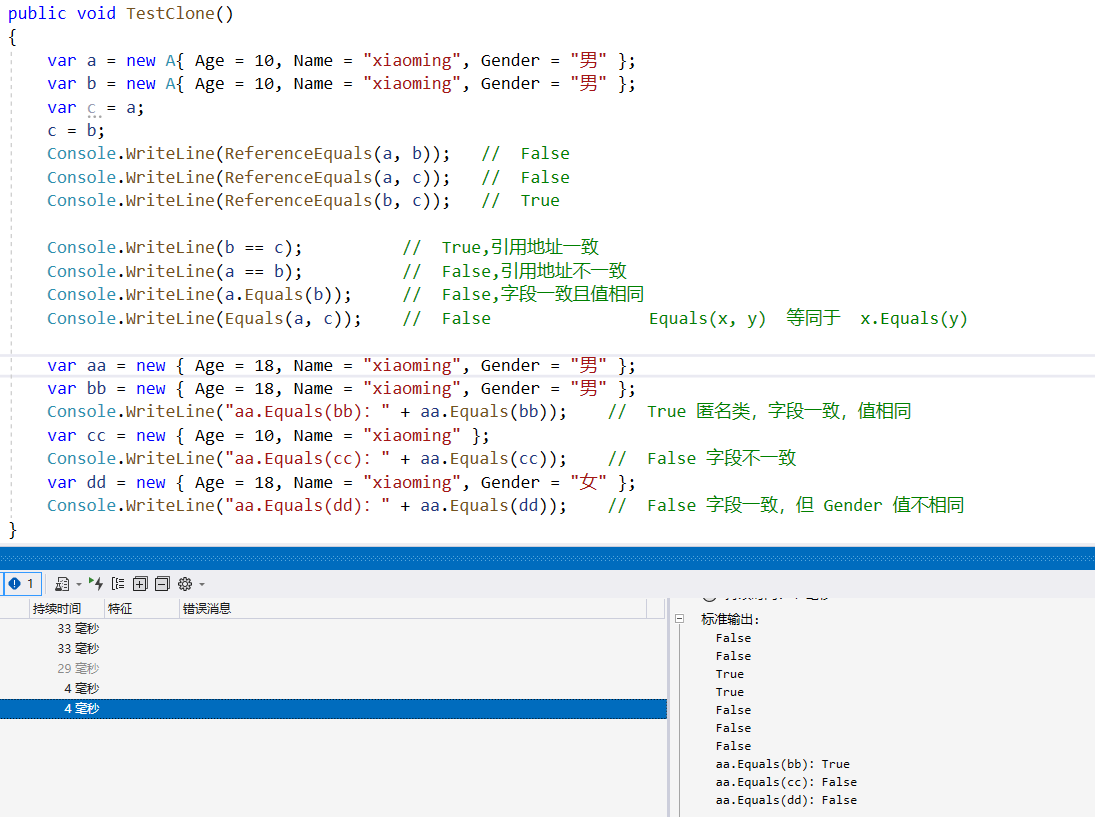The image size is (1095, 817).
Task: Open the dropdown arrow beside settings gear
Action: click(x=201, y=584)
